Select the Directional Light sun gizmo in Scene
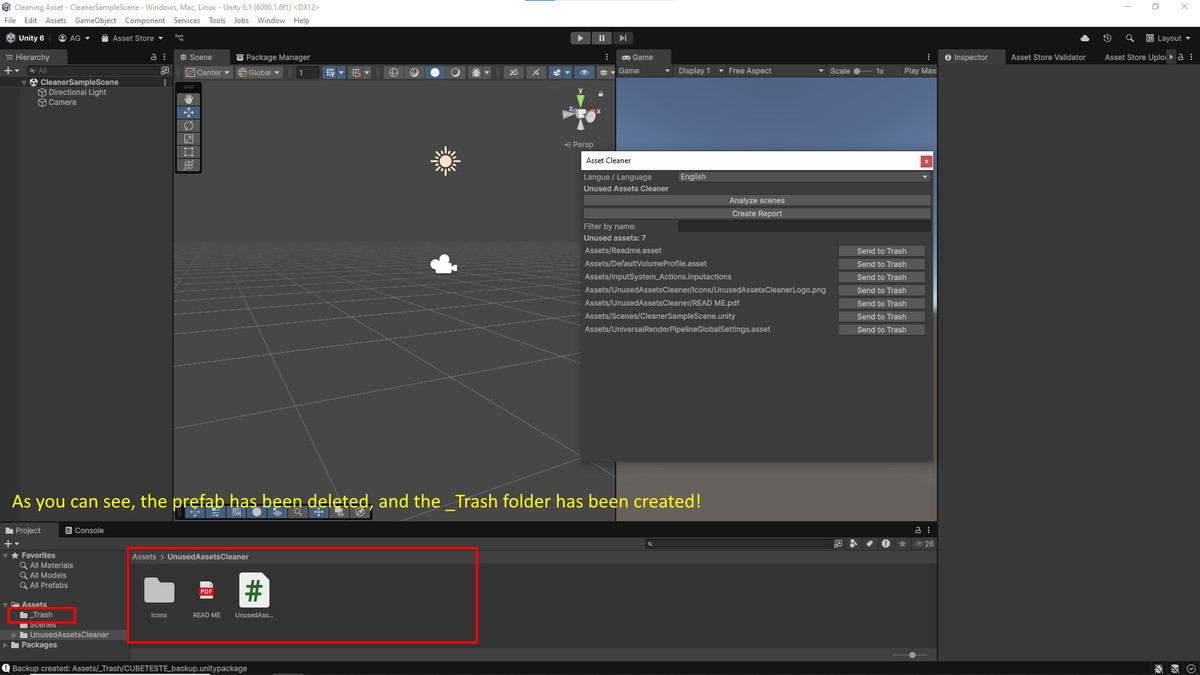 (x=445, y=161)
